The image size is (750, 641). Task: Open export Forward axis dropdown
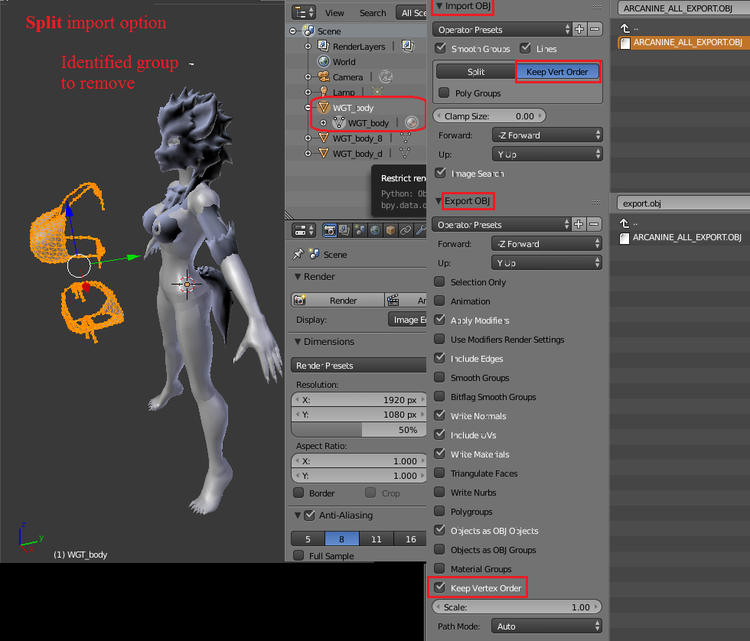[547, 243]
